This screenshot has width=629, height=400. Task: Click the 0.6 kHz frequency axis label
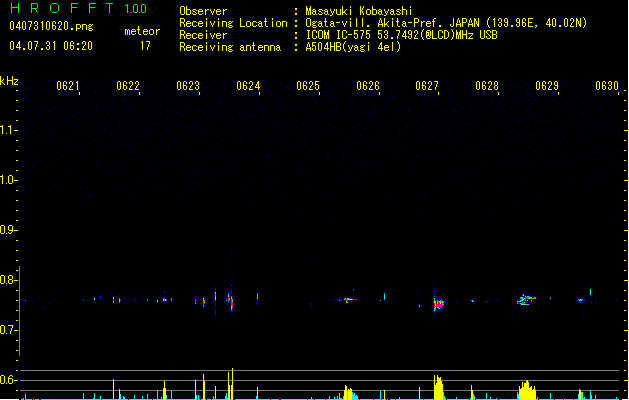click(8, 380)
